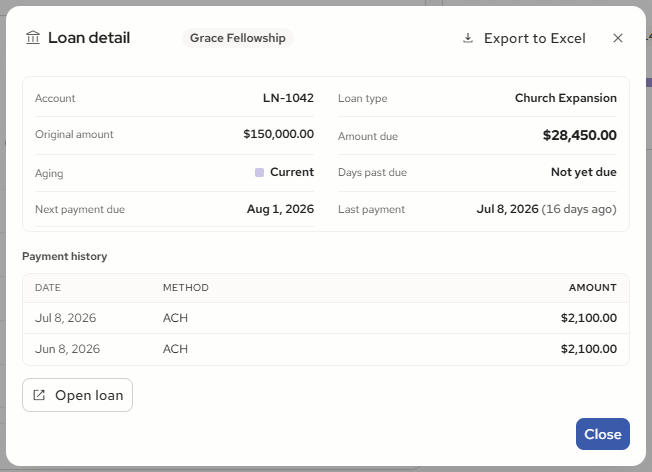Click the Aging field label
Viewport: 652px width, 472px height.
tap(49, 173)
